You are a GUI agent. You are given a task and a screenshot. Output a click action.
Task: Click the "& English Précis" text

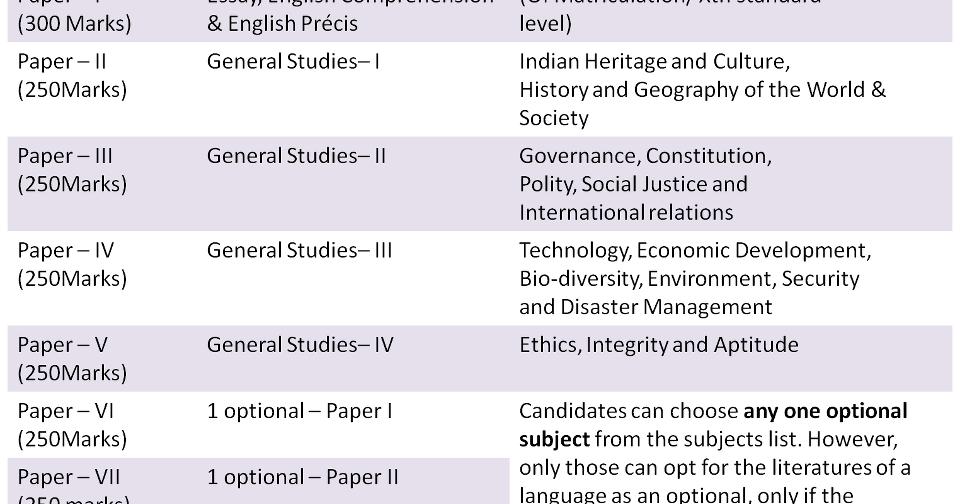tap(282, 23)
